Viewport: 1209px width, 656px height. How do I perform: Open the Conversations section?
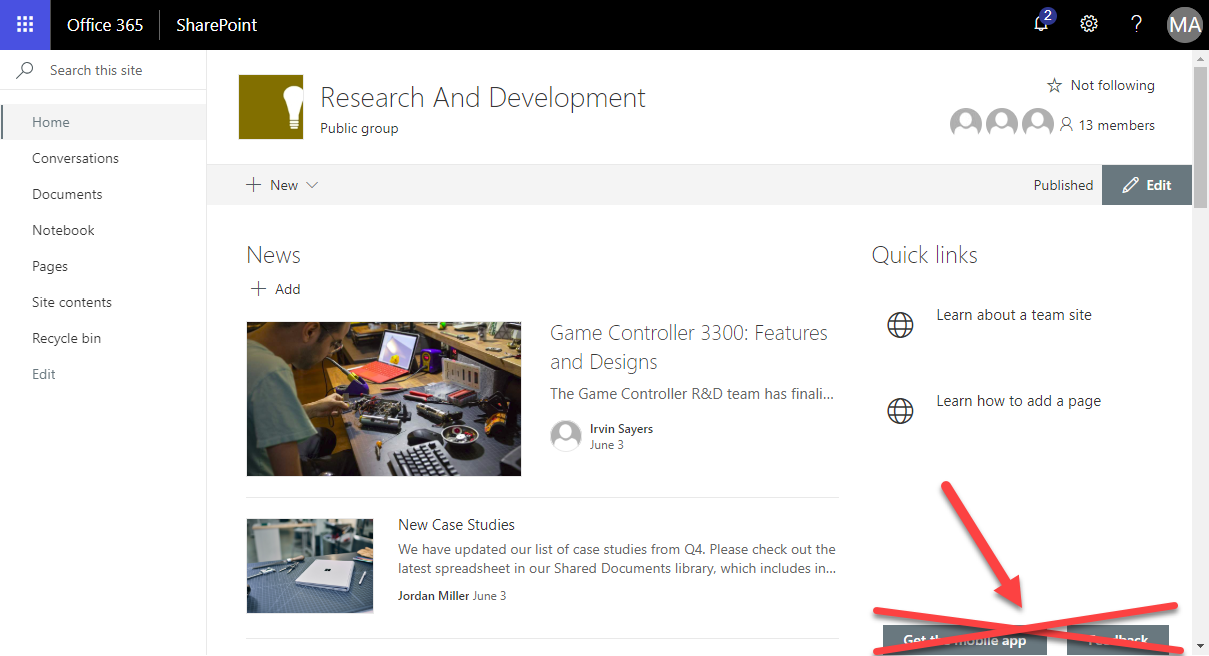(x=76, y=157)
